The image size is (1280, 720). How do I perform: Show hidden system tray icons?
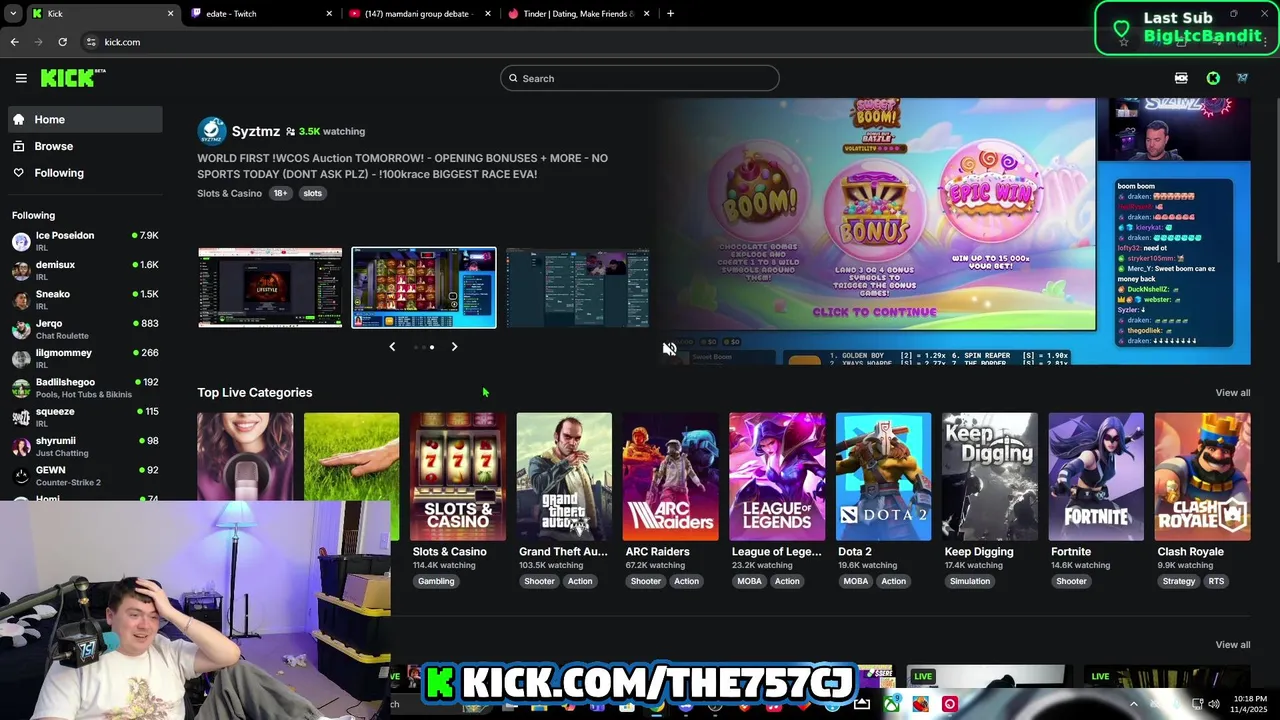coord(1133,704)
